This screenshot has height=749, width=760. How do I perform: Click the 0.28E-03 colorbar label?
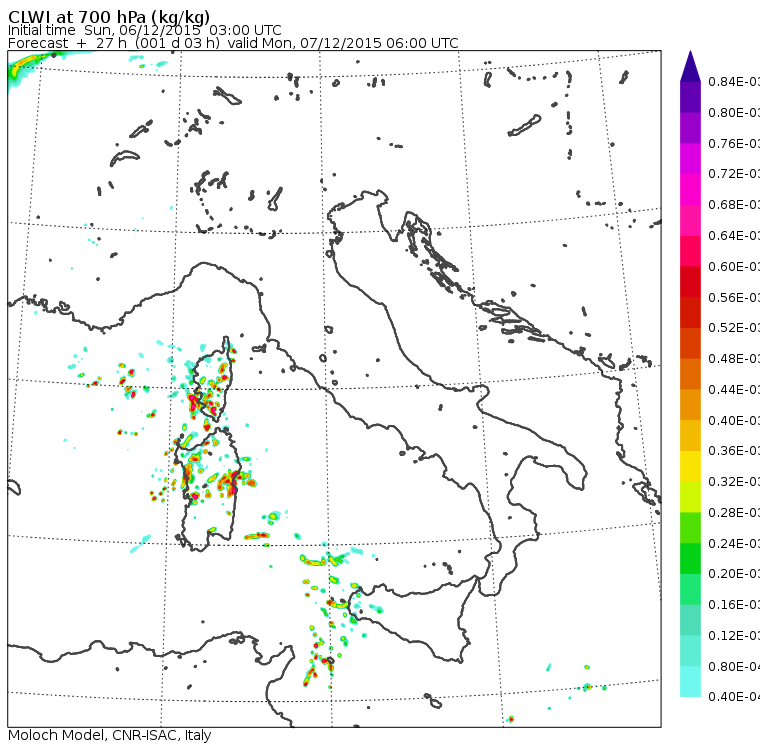click(x=734, y=512)
